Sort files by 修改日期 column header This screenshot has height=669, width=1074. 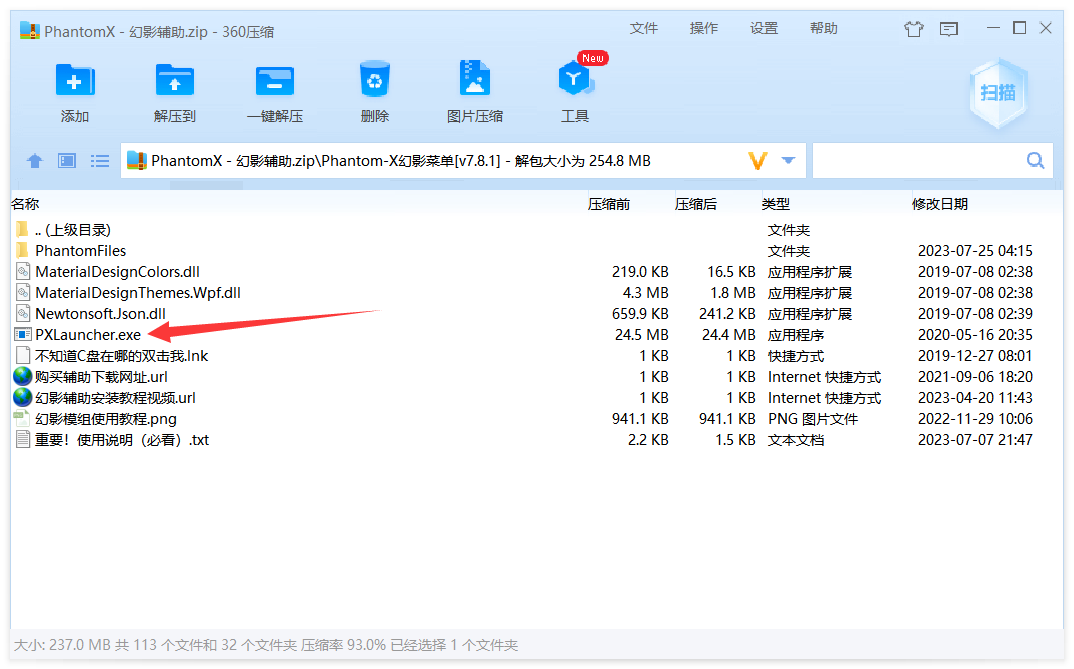coord(939,204)
